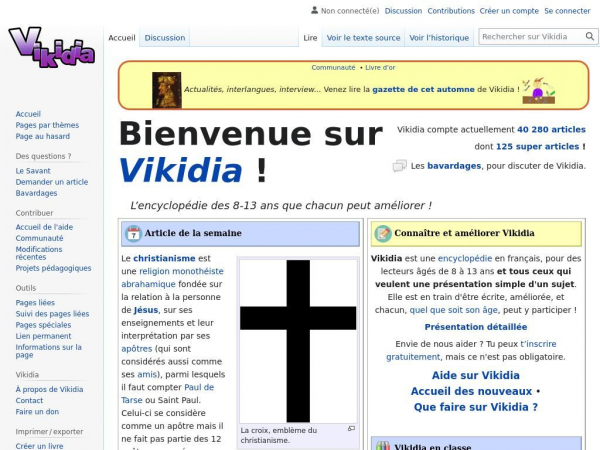Open the black cross image
Viewport: 600px width, 450px height.
(x=298, y=341)
